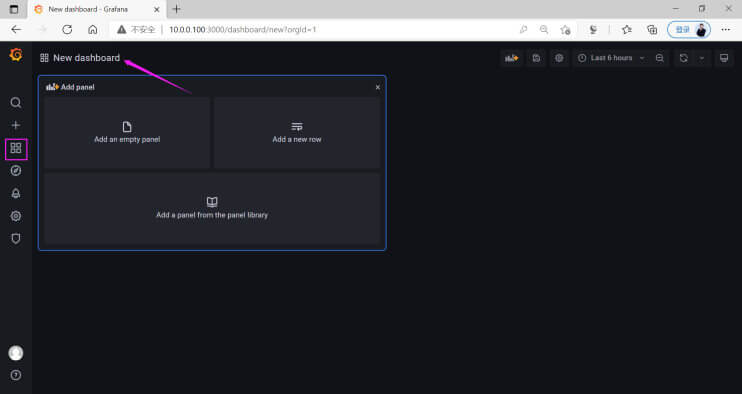Click the dashboard grid icon beside the title
The height and width of the screenshot is (394, 742).
coord(44,58)
